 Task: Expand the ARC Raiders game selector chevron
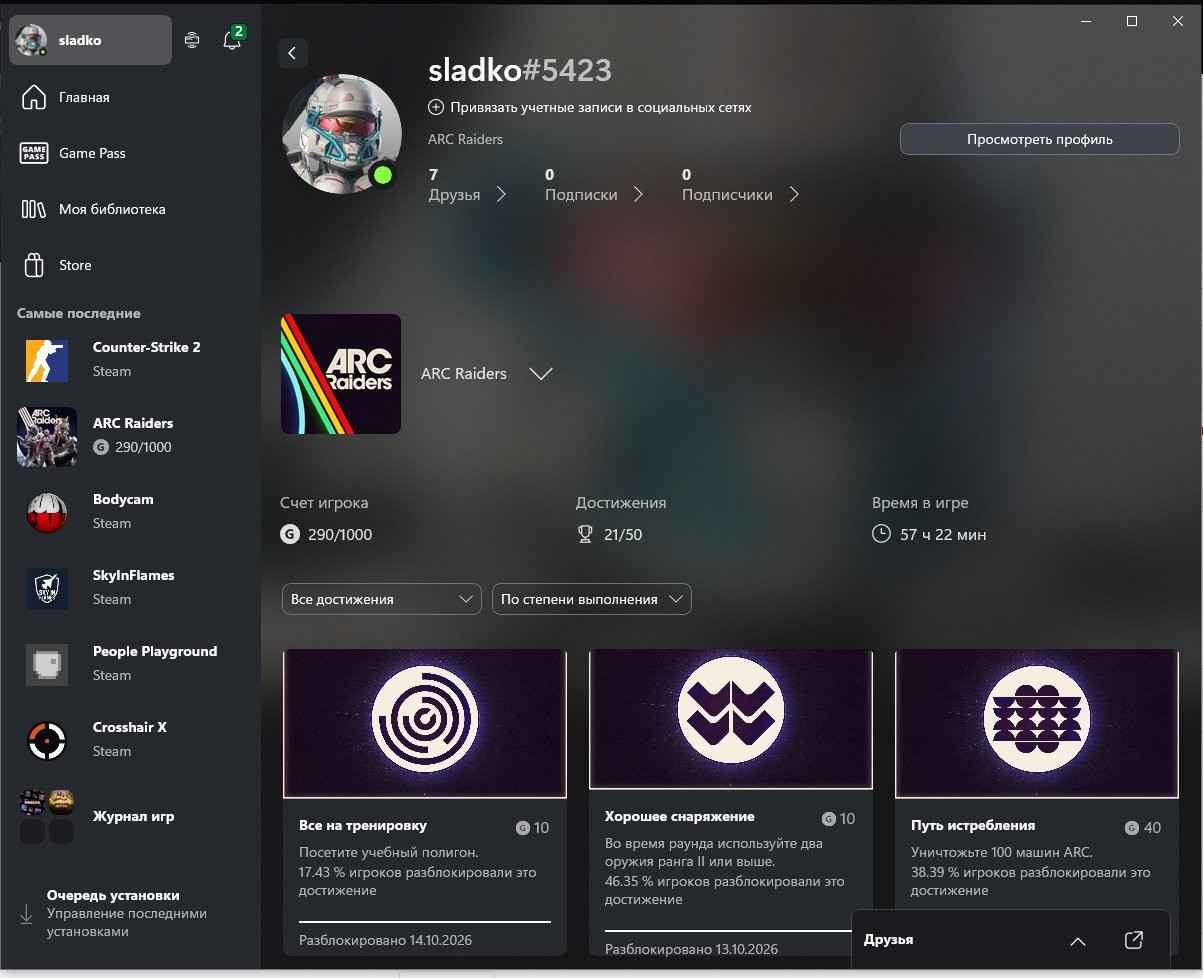coord(541,374)
